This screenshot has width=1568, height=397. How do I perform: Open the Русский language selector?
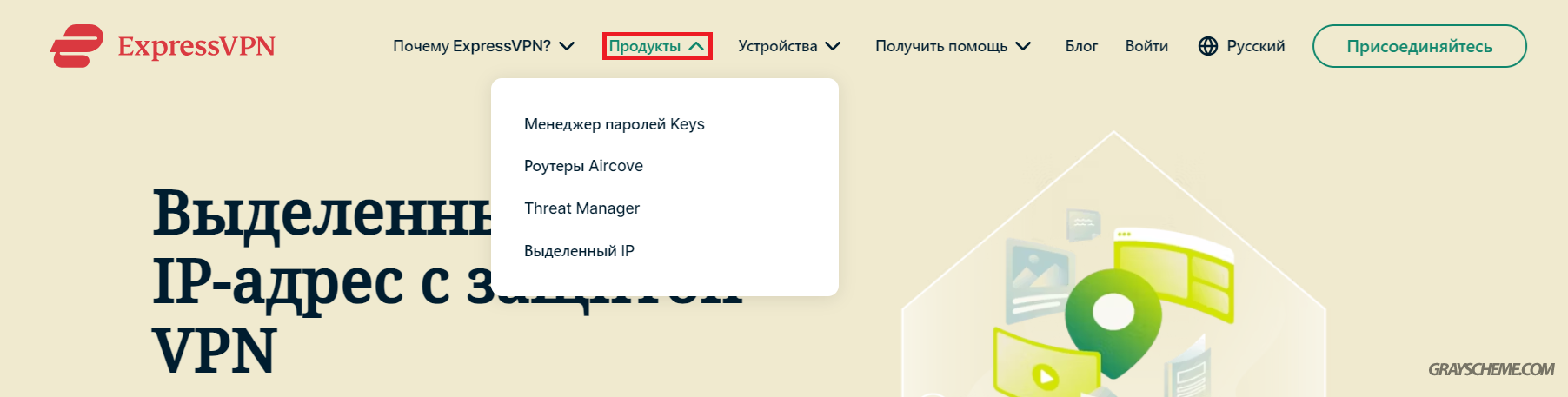tap(1255, 46)
